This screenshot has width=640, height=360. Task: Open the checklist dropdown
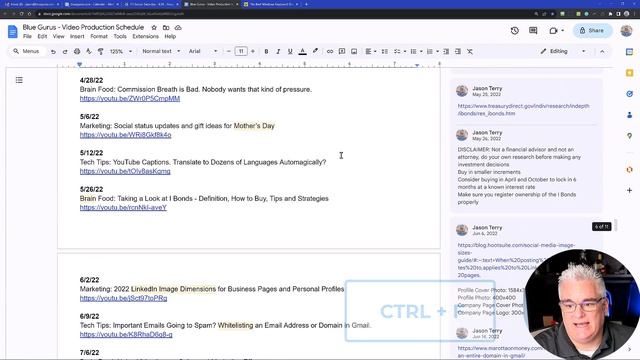400,51
